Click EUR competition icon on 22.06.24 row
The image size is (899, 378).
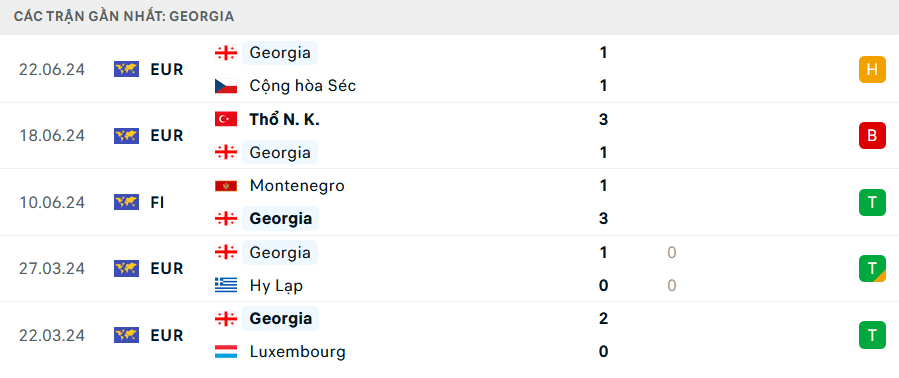point(126,69)
